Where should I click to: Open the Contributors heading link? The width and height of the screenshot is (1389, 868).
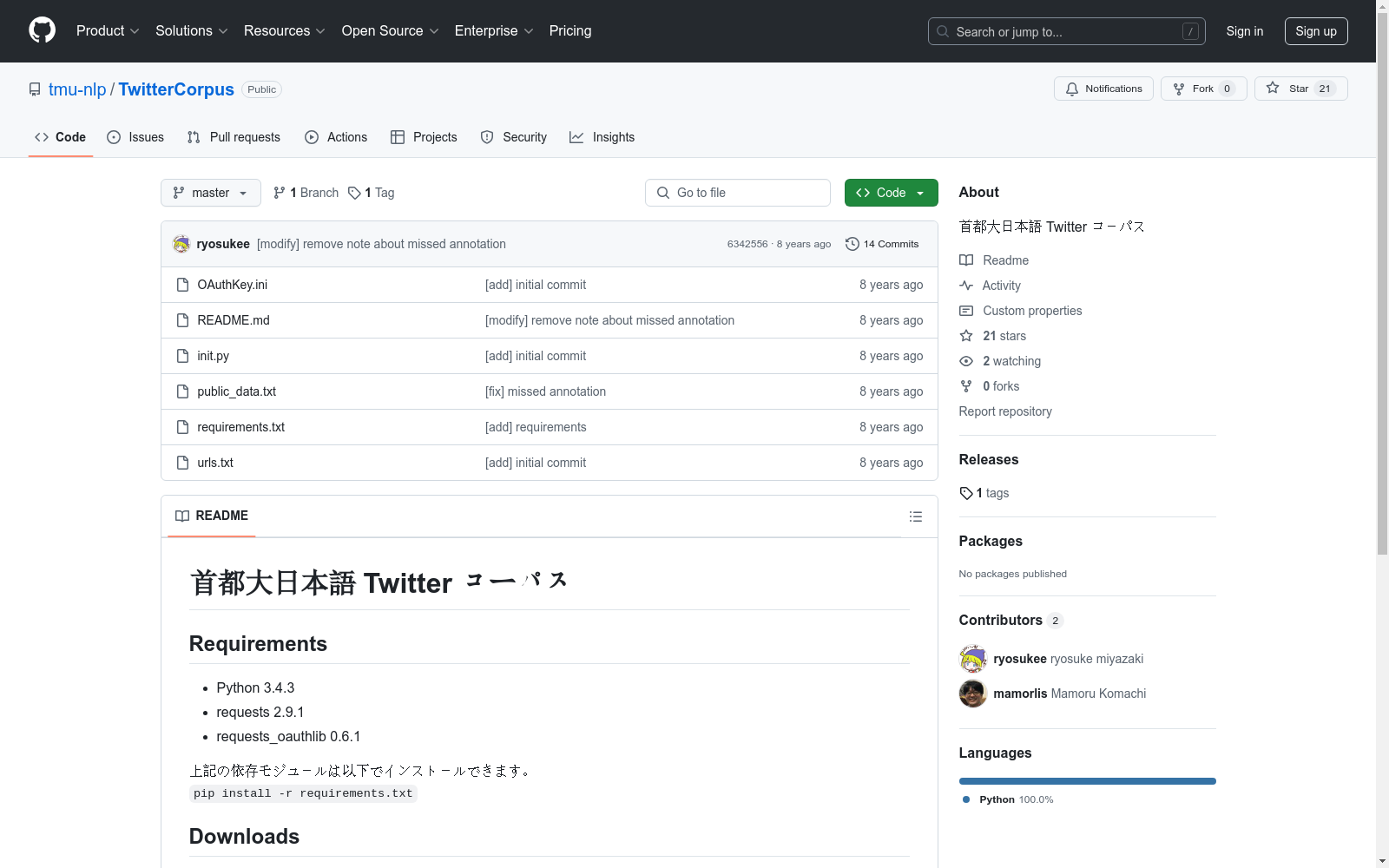click(x=1010, y=621)
